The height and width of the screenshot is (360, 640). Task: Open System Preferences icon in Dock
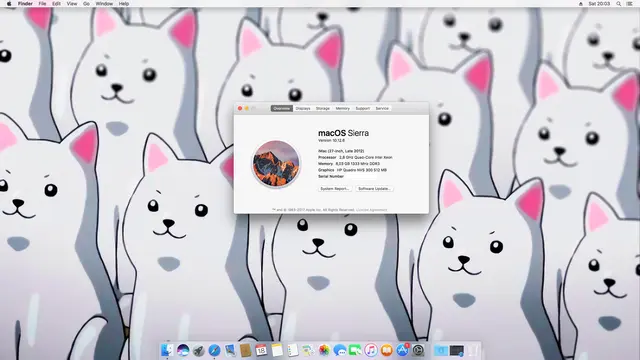[x=418, y=350]
